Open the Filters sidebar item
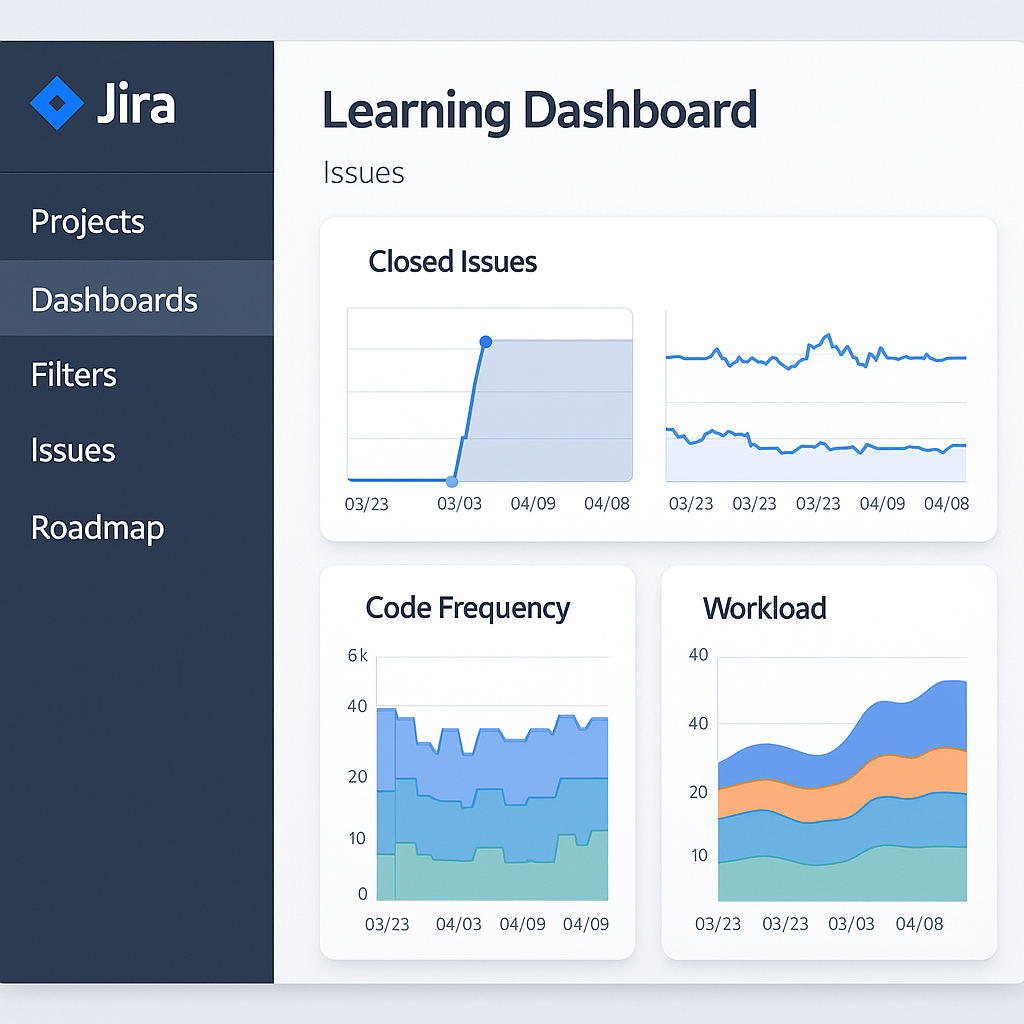The width and height of the screenshot is (1024, 1024). pos(74,375)
